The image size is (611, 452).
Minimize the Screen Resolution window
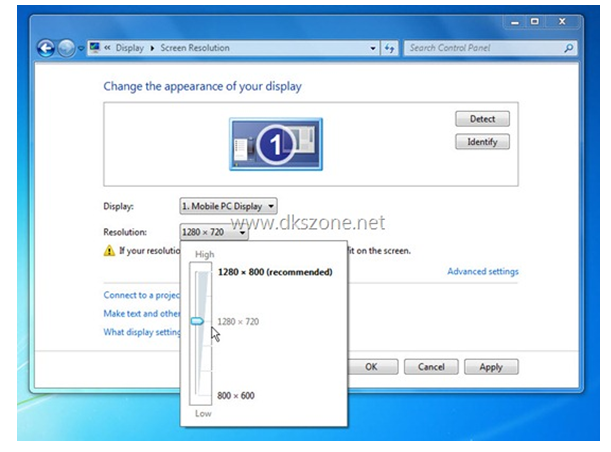coord(515,22)
